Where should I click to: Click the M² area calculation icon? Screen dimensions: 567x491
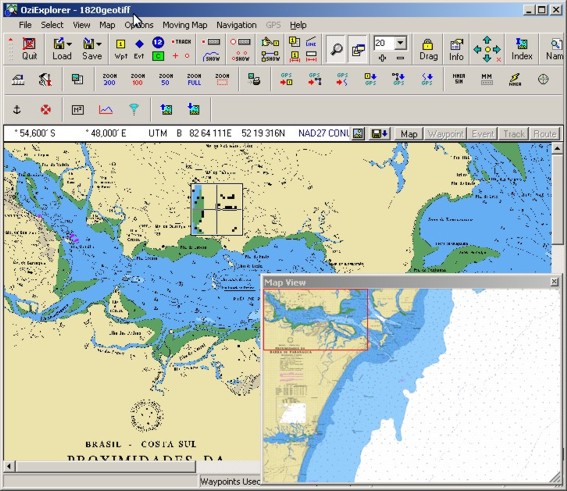(77, 110)
